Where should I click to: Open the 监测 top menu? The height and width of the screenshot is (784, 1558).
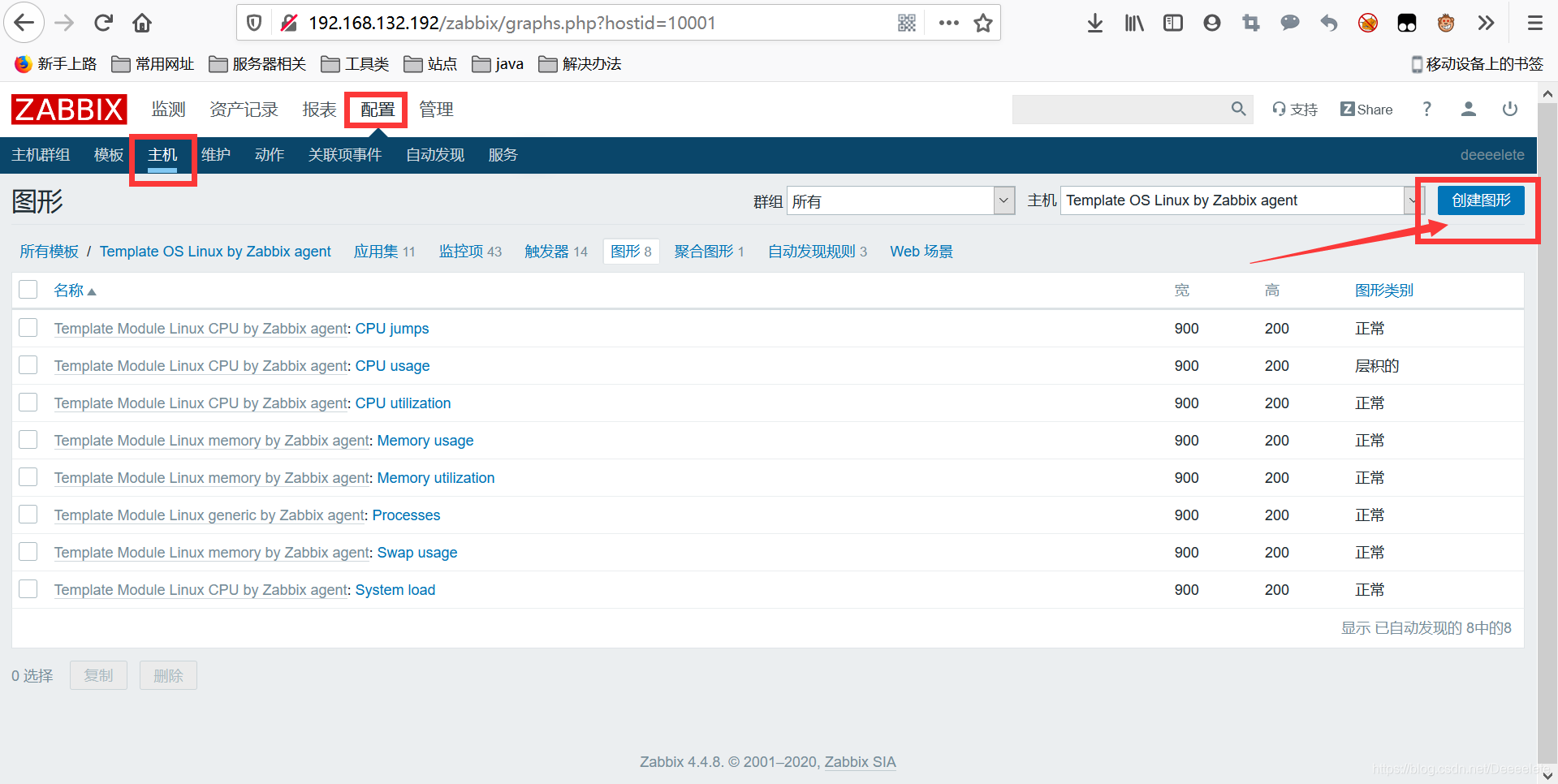click(169, 109)
